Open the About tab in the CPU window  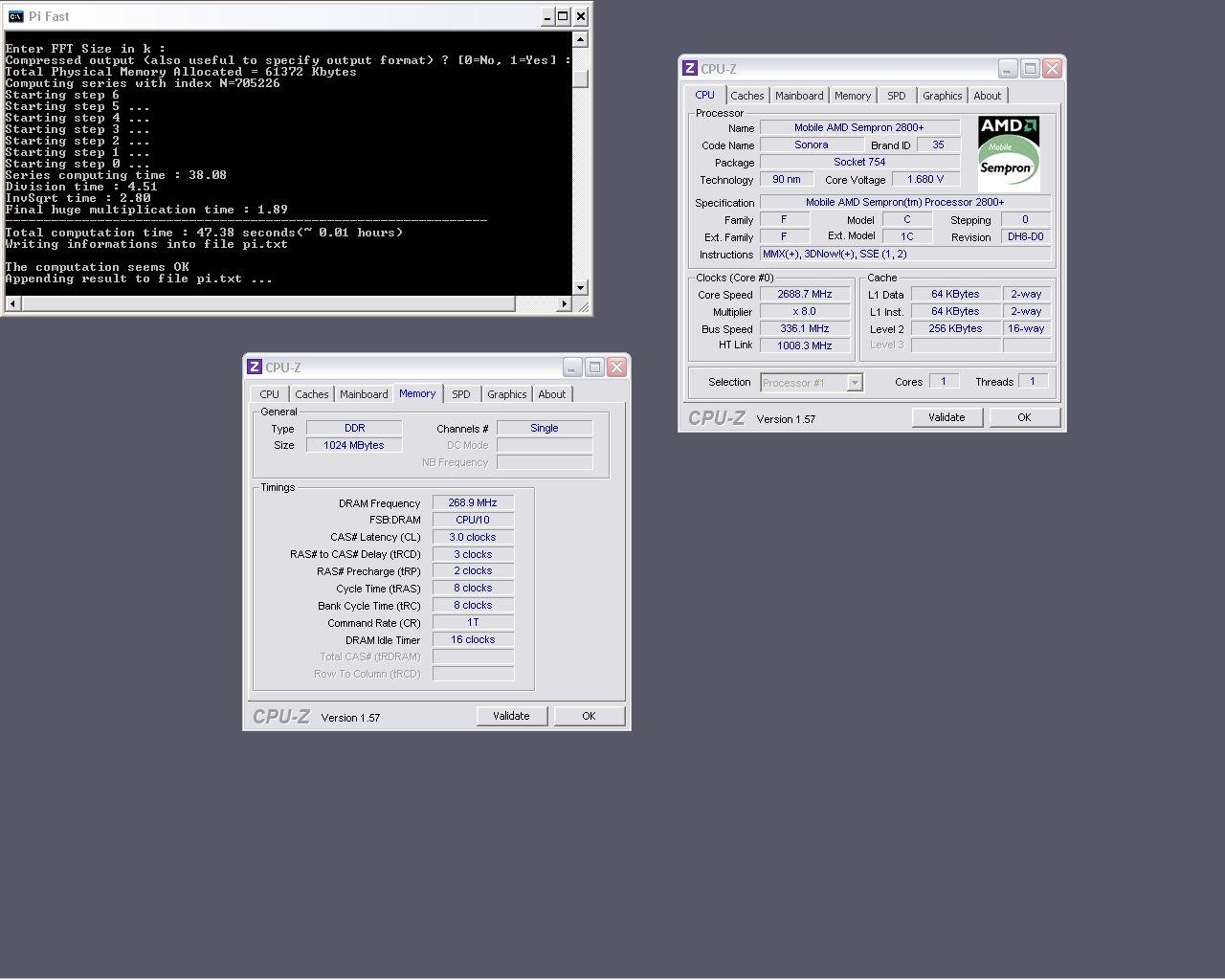pyautogui.click(x=987, y=96)
